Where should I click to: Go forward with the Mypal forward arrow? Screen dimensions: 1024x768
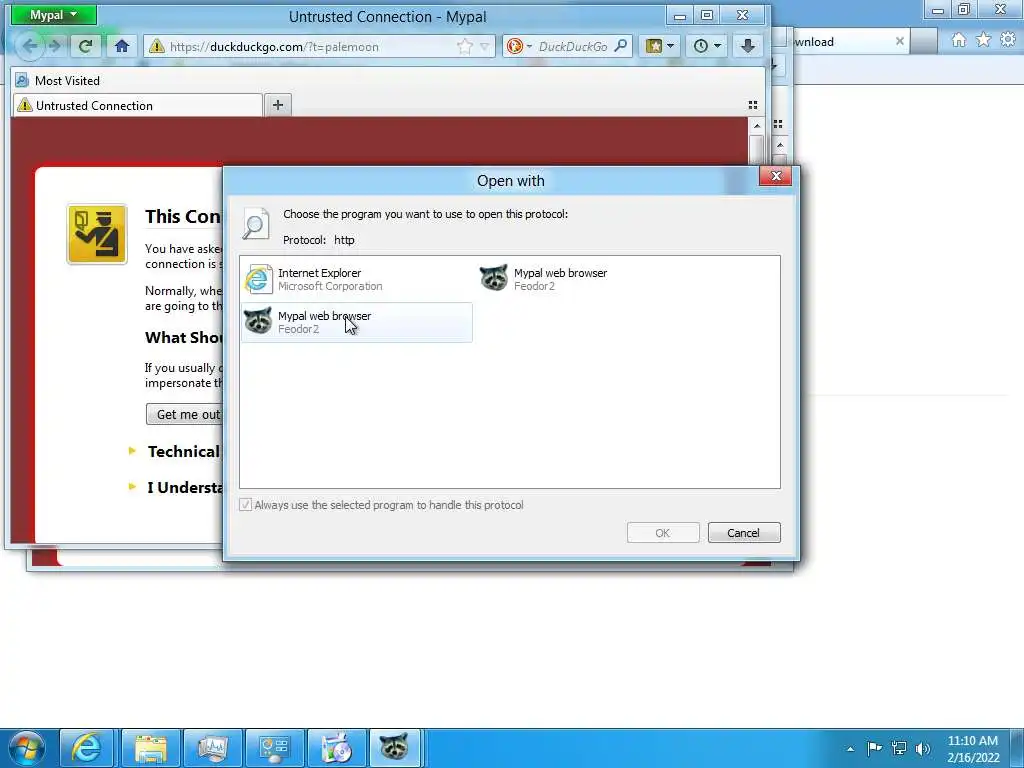pos(55,46)
